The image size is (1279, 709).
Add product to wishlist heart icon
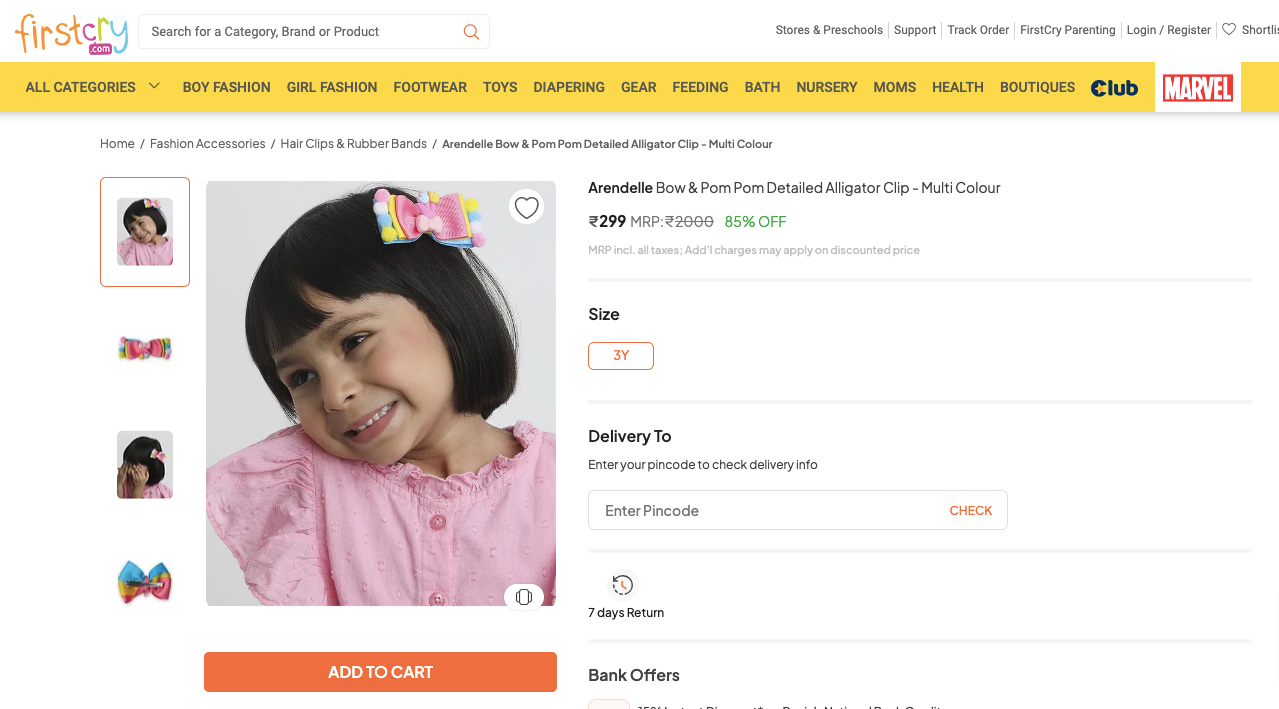coord(526,207)
